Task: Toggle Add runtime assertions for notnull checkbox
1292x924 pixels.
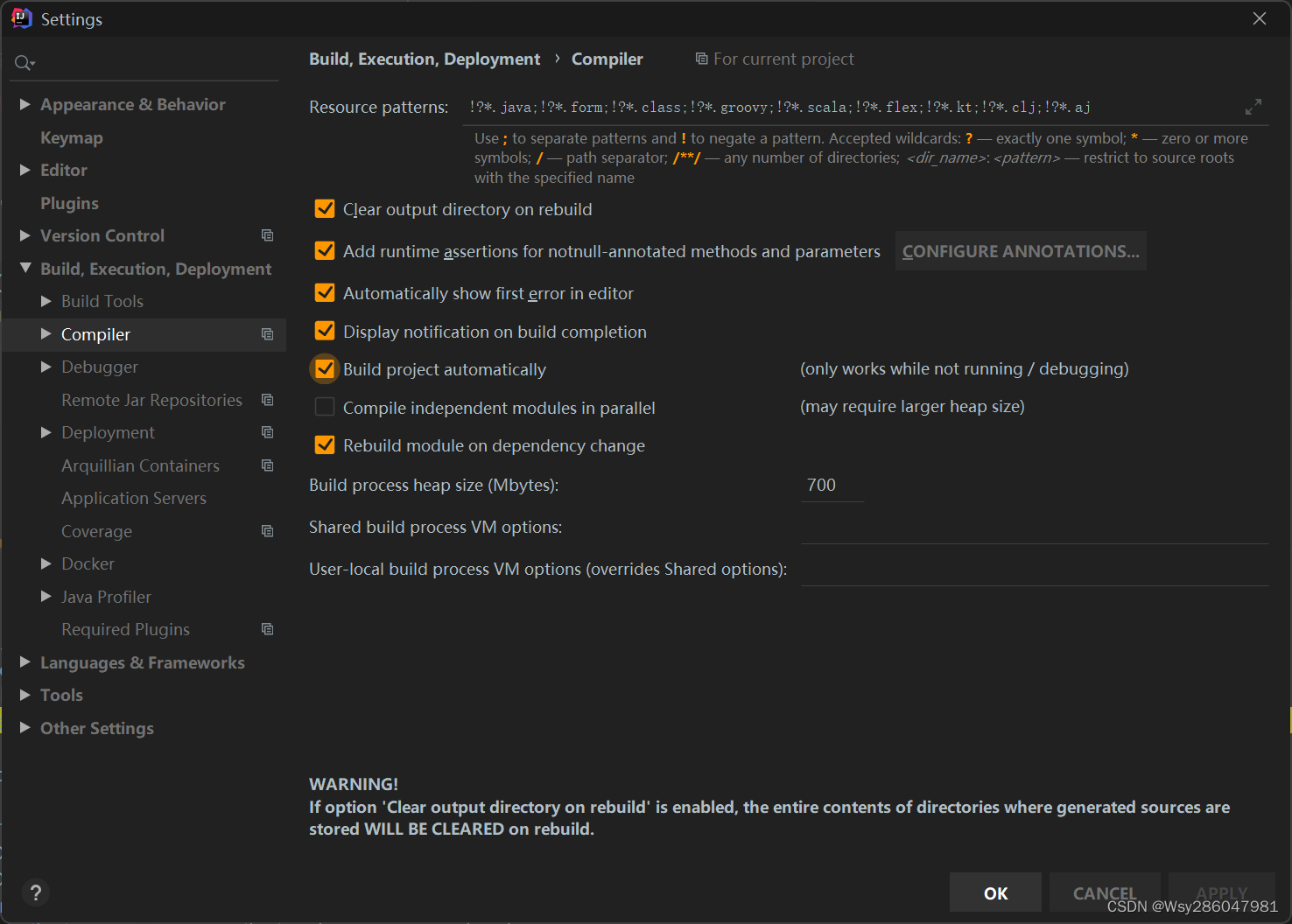Action: tap(325, 251)
